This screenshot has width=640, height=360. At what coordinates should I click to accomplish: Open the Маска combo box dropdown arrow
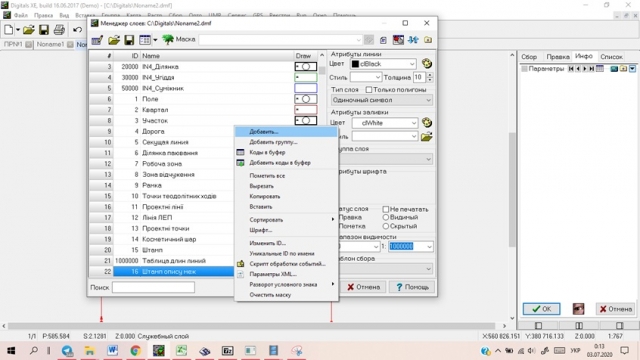(x=358, y=40)
